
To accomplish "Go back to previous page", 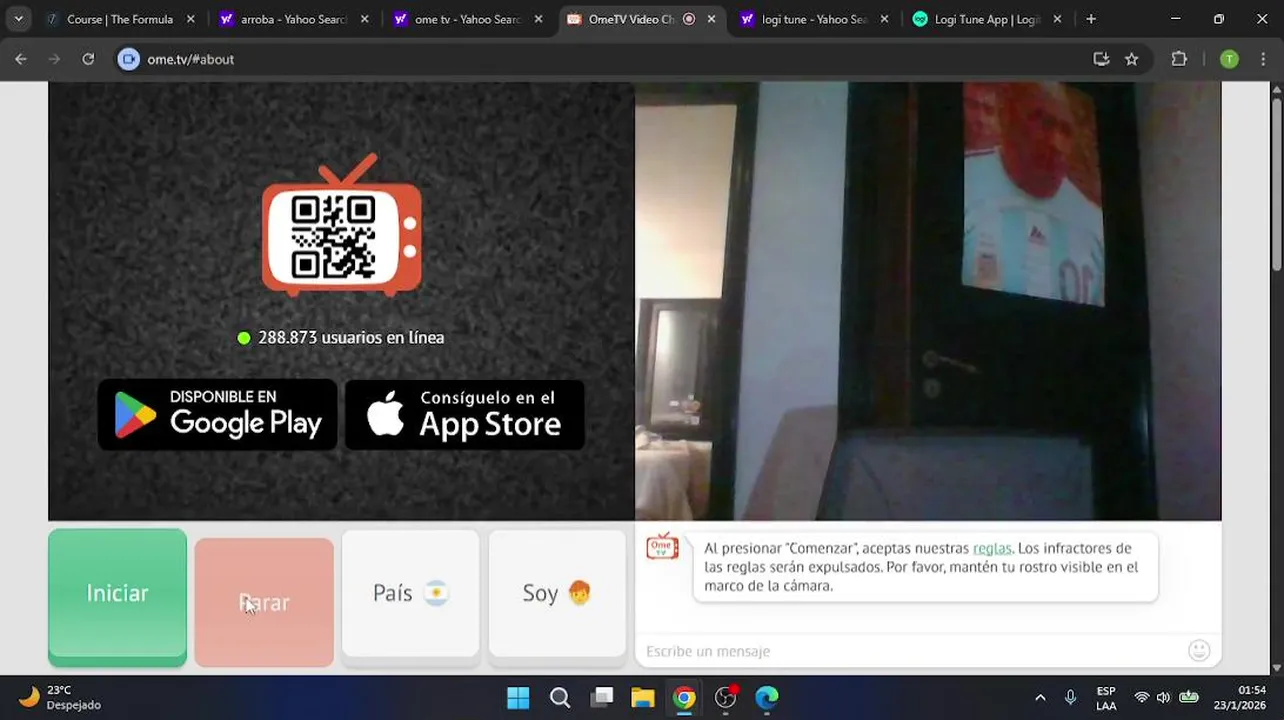I will 21,59.
